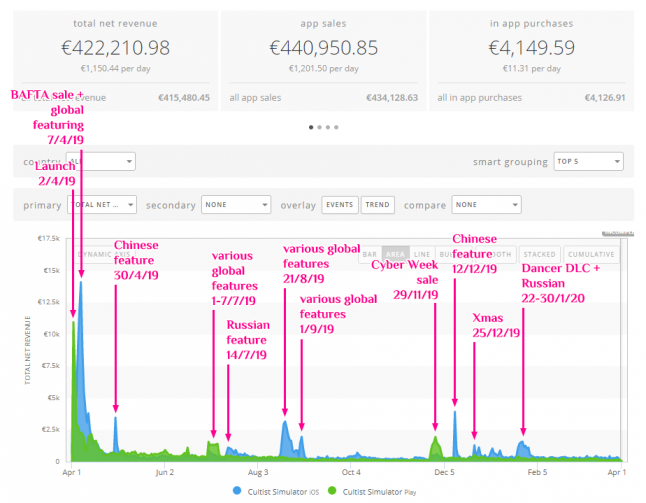Screen dimensions: 646x503
Task: Select the STACKED chart mode
Action: [x=540, y=254]
